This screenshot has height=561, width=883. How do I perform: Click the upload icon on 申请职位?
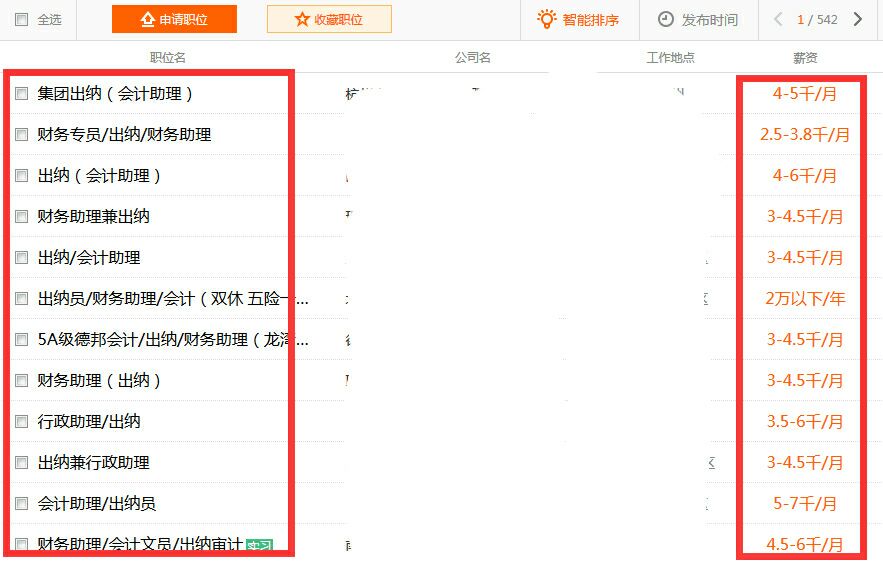[148, 19]
